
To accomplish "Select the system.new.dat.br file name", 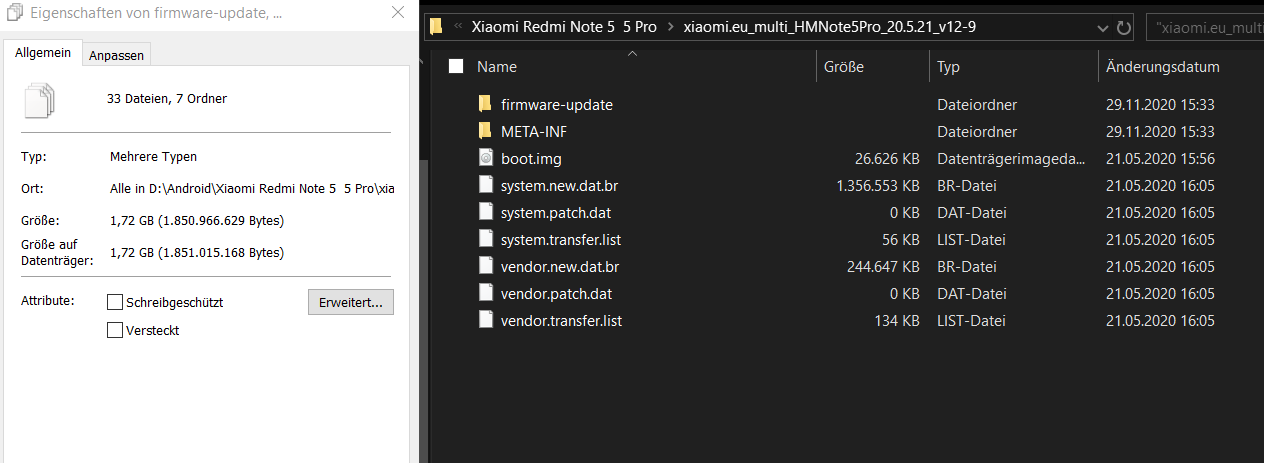I will click(x=560, y=185).
